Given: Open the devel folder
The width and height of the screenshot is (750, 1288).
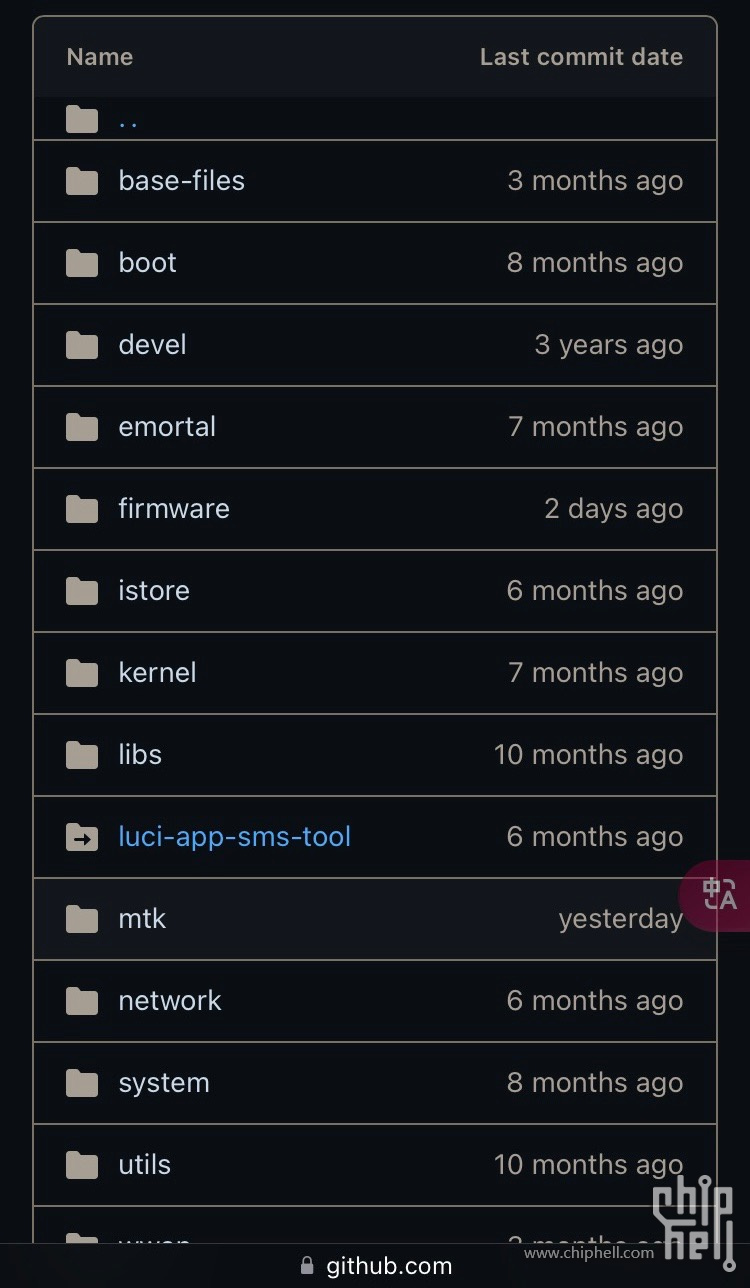Looking at the screenshot, I should [152, 345].
